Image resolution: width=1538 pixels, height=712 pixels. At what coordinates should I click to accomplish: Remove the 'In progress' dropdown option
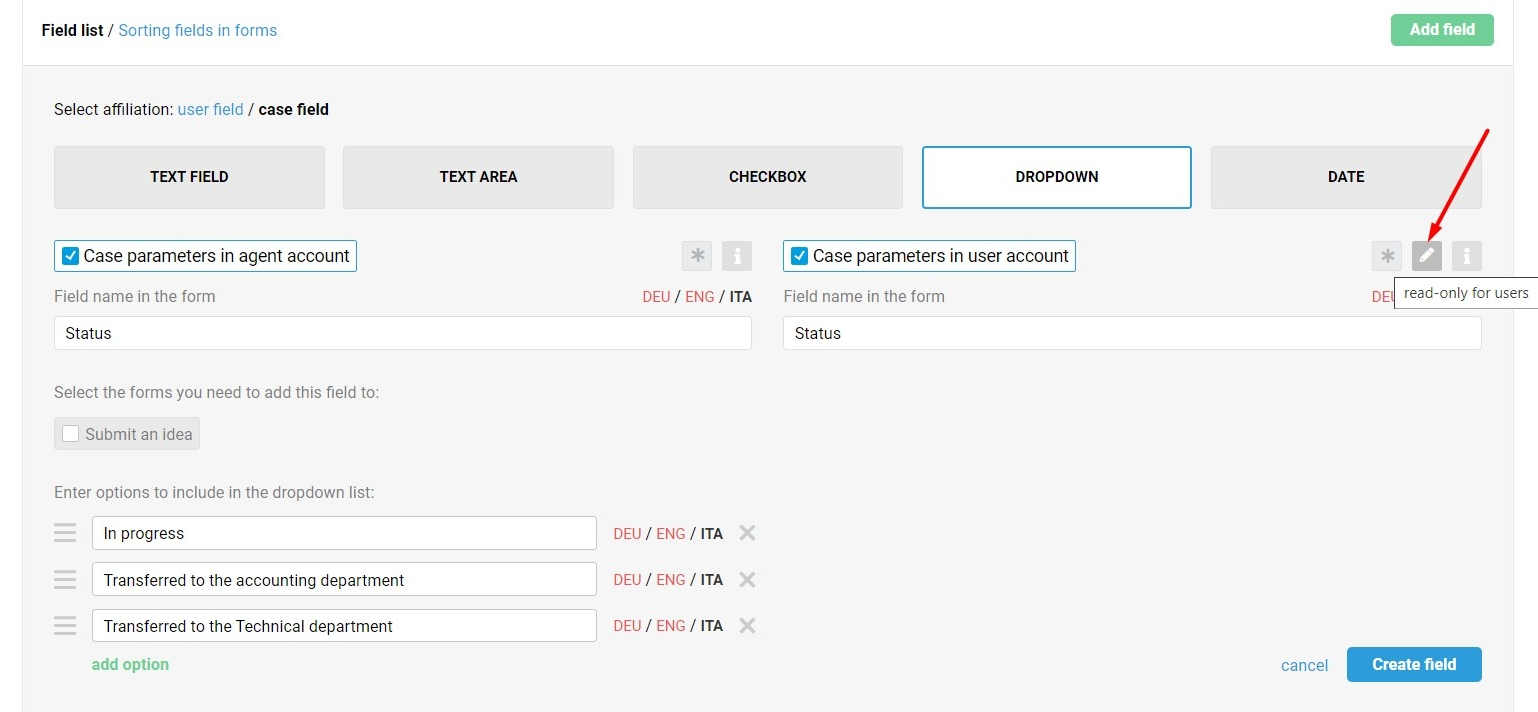(x=747, y=533)
